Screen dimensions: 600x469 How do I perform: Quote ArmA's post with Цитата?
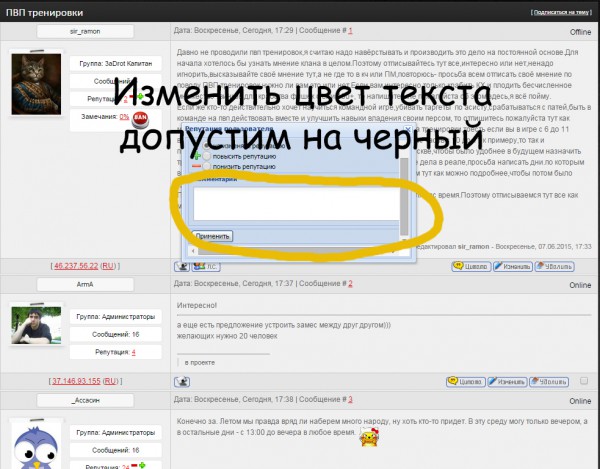[466, 382]
